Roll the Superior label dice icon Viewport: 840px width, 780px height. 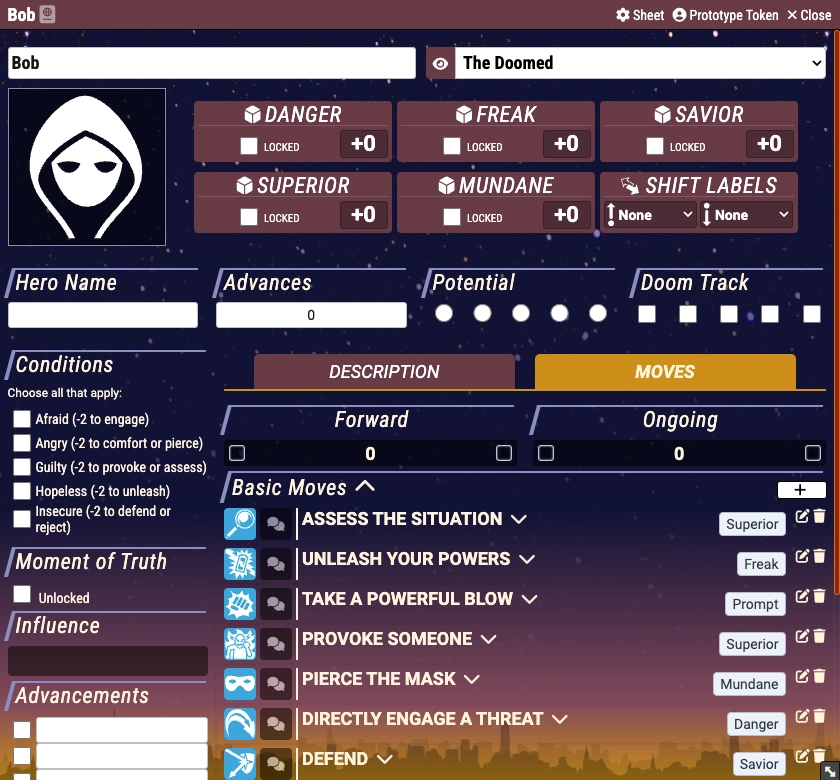pyautogui.click(x=244, y=185)
